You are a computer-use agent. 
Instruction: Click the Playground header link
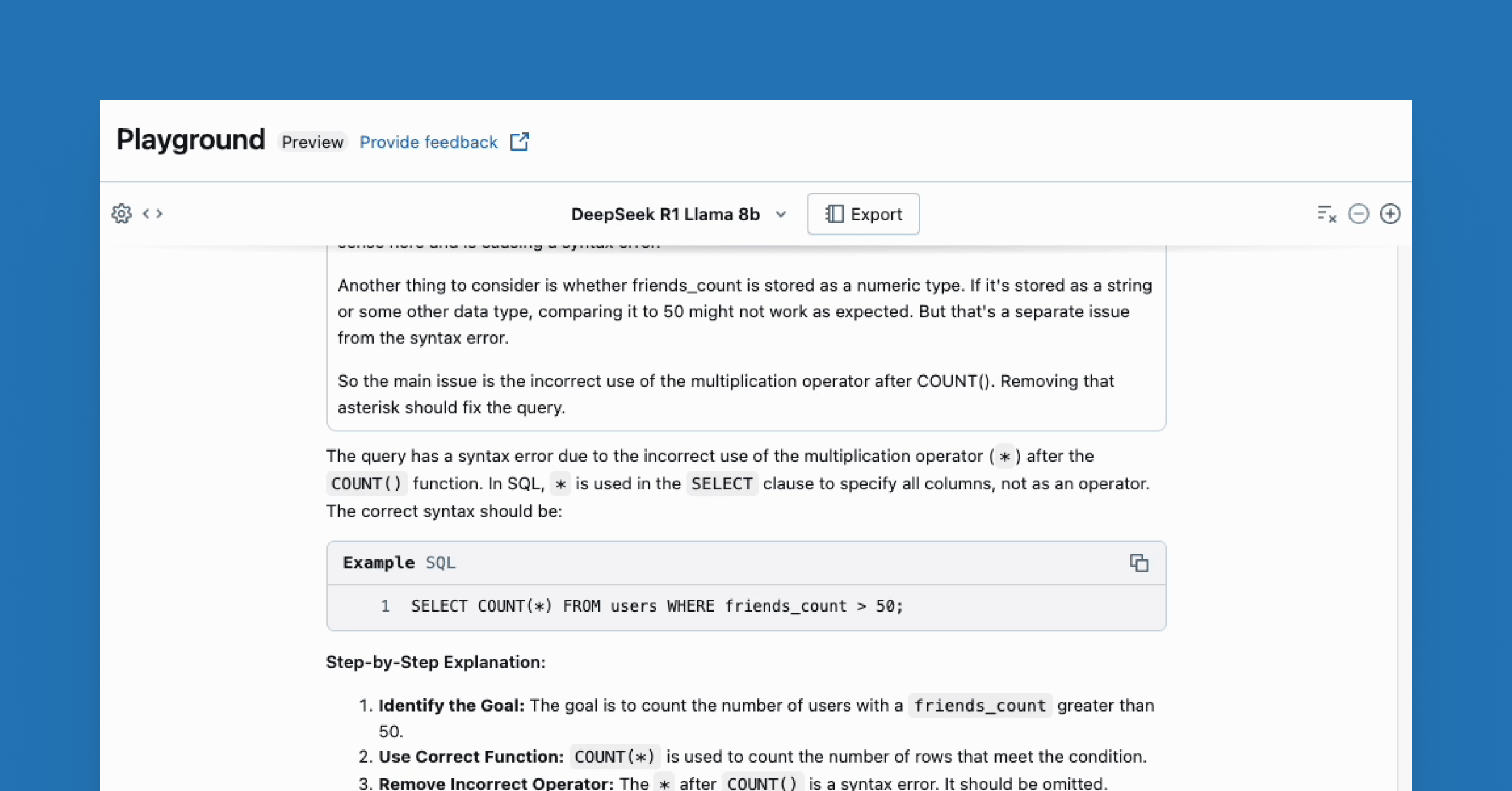coord(190,140)
